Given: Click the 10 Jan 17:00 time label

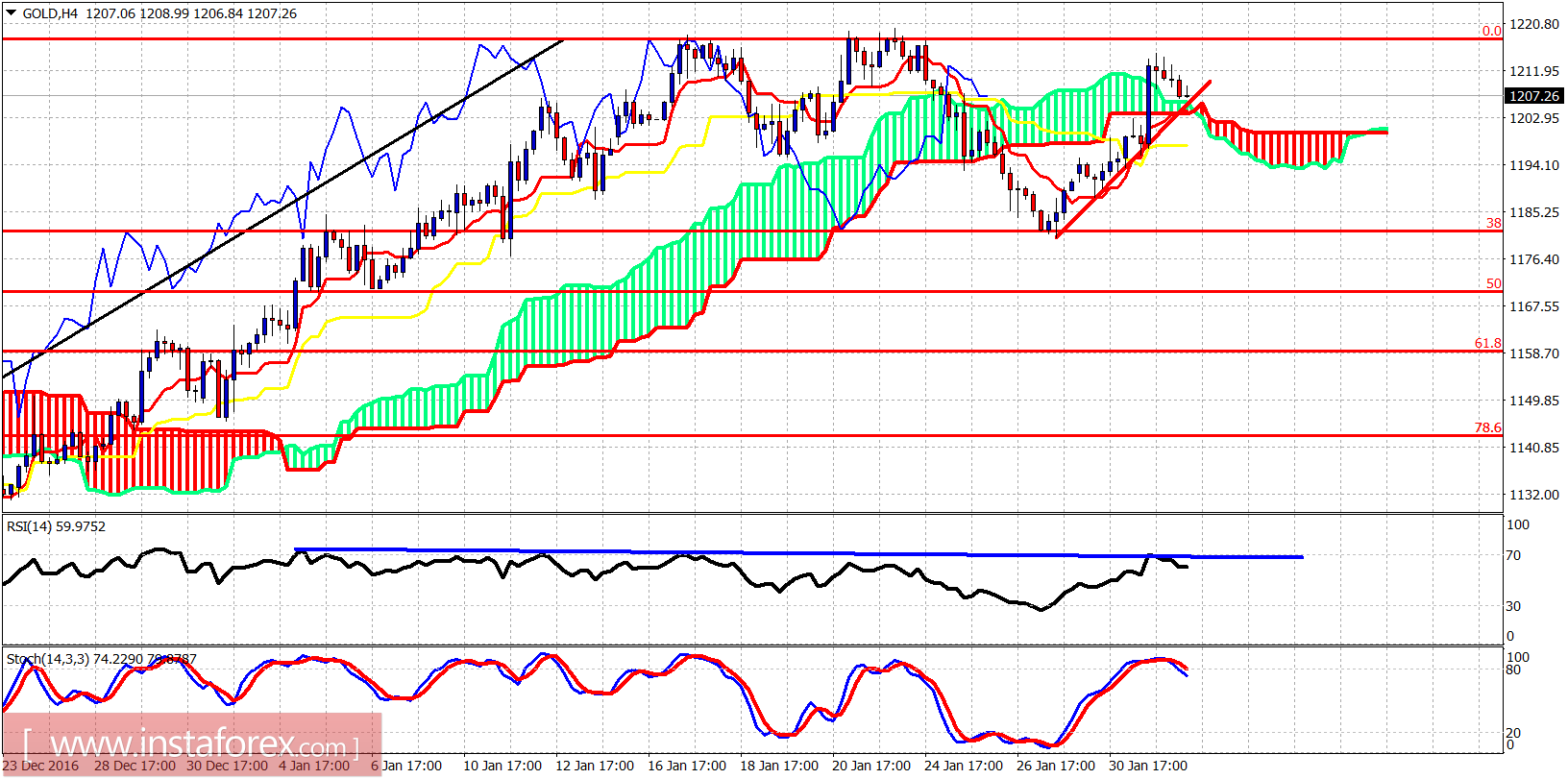Looking at the screenshot, I should pyautogui.click(x=502, y=766).
